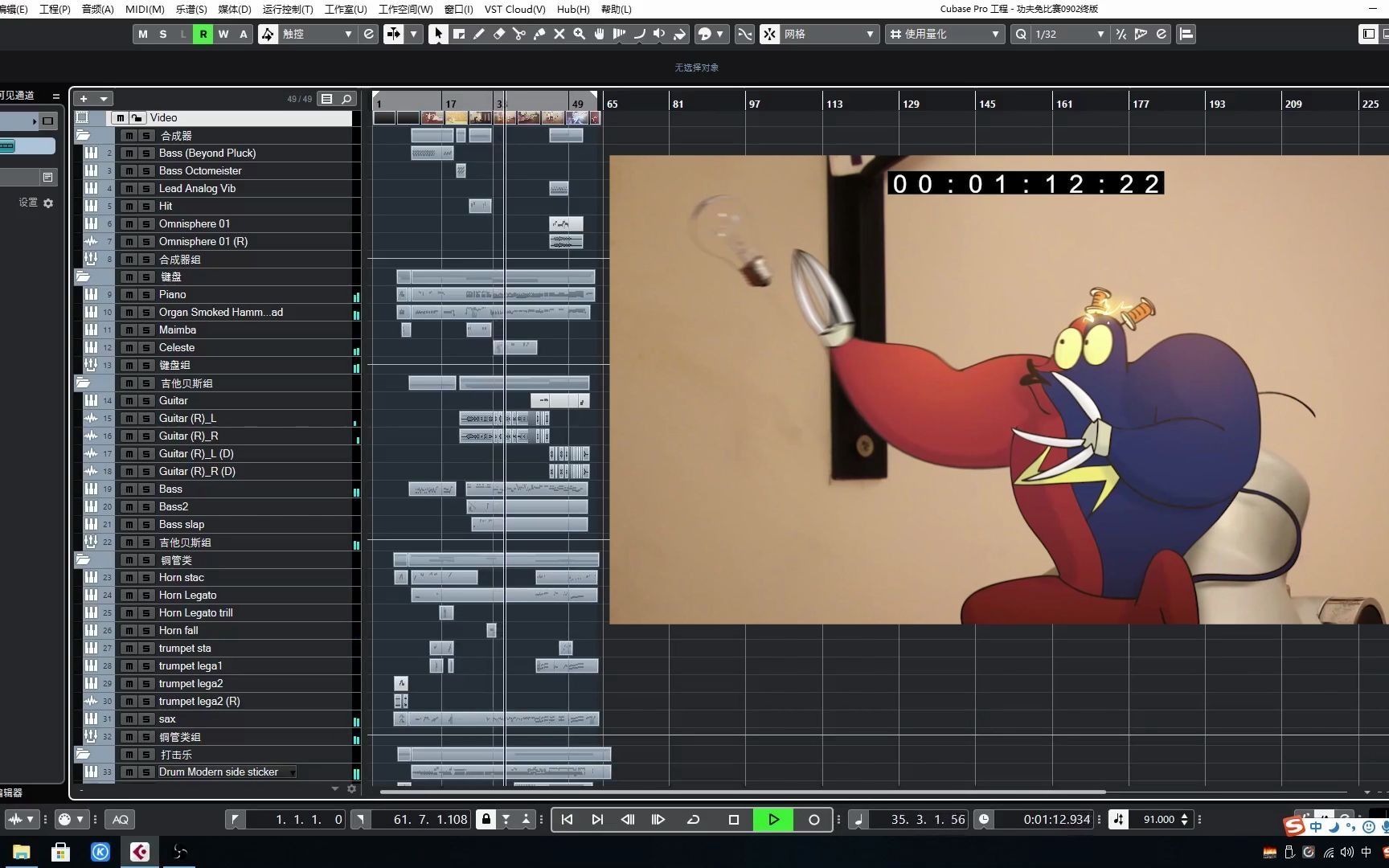The width and height of the screenshot is (1389, 868).
Task: Open the 网格 snap type dropdown
Action: (x=829, y=34)
